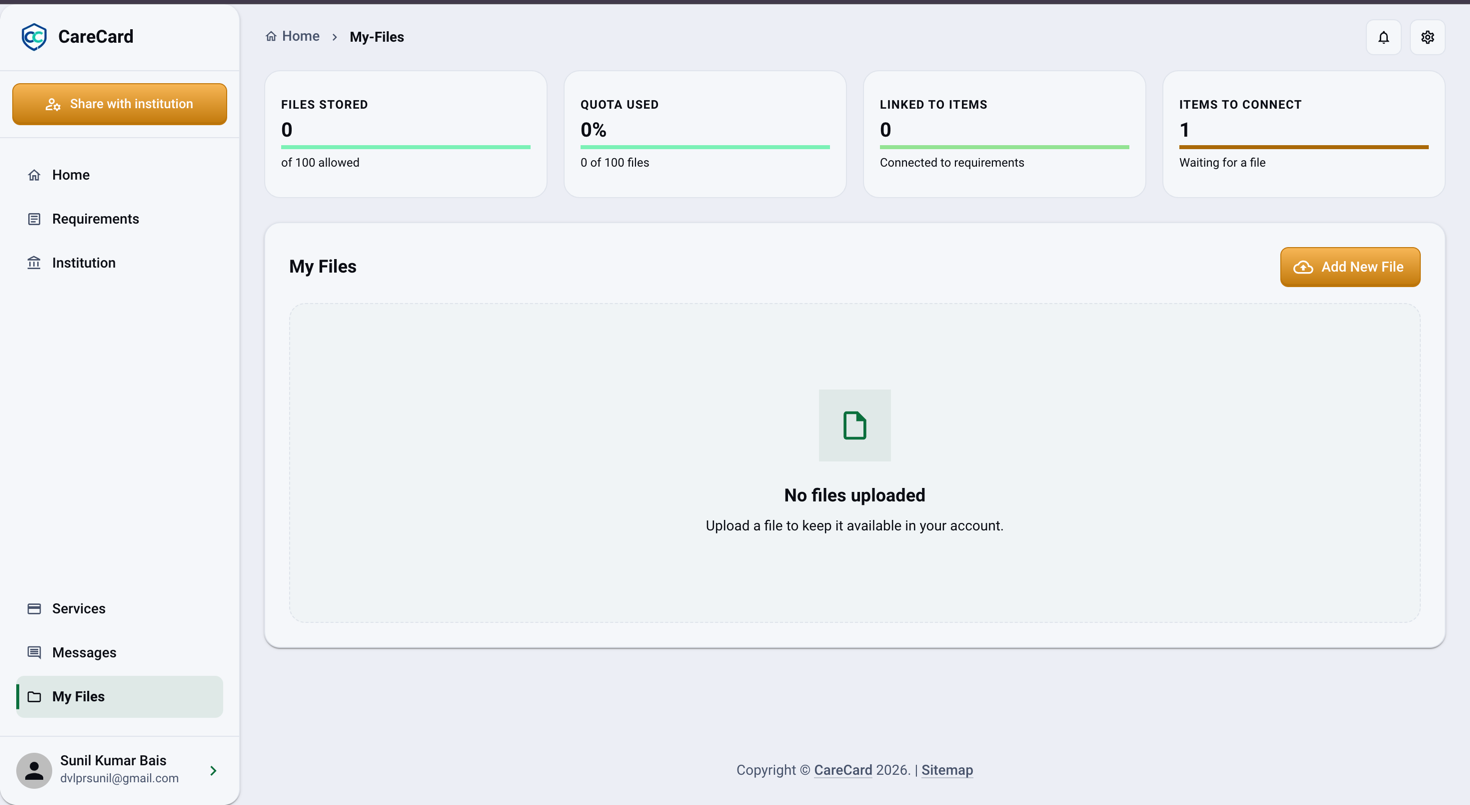Click the Share with institution button

120,104
